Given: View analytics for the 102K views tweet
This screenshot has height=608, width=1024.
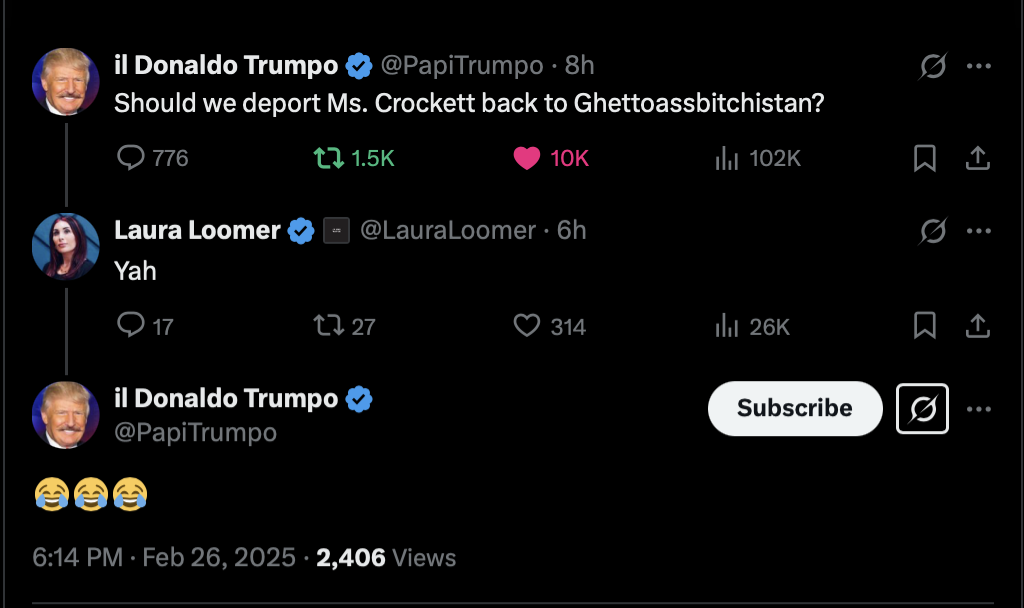Looking at the screenshot, I should [x=727, y=158].
